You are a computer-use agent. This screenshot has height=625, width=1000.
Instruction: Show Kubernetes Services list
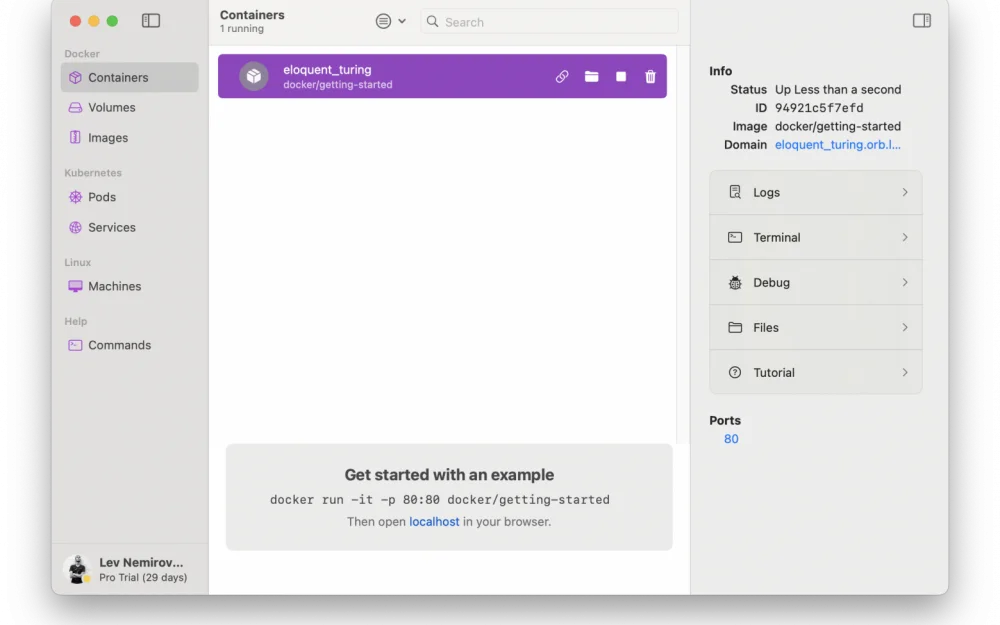tap(111, 227)
